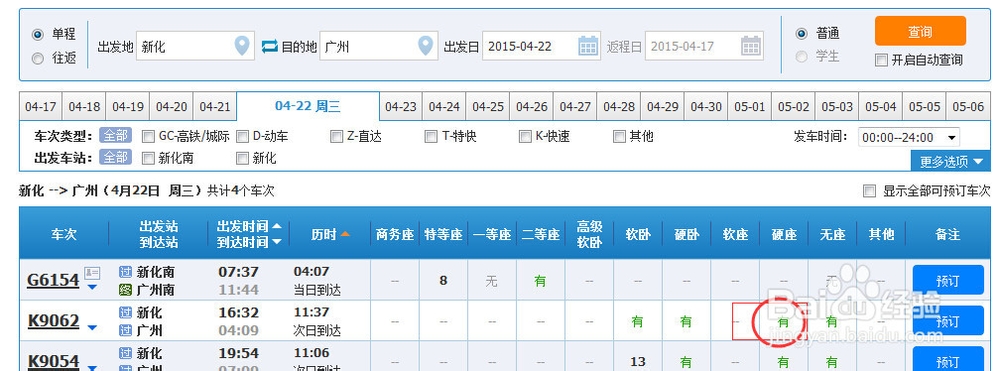
Task: Click the 过 icon beside K9062 新化 station
Action: point(126,313)
